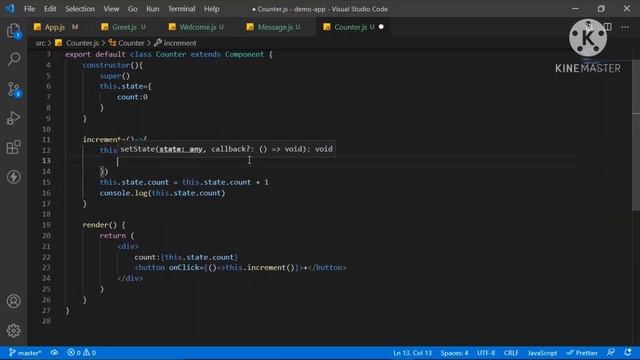Viewport: 640px width, 360px height.
Task: Click Ln 13, Col 13 status item
Action: [412, 353]
